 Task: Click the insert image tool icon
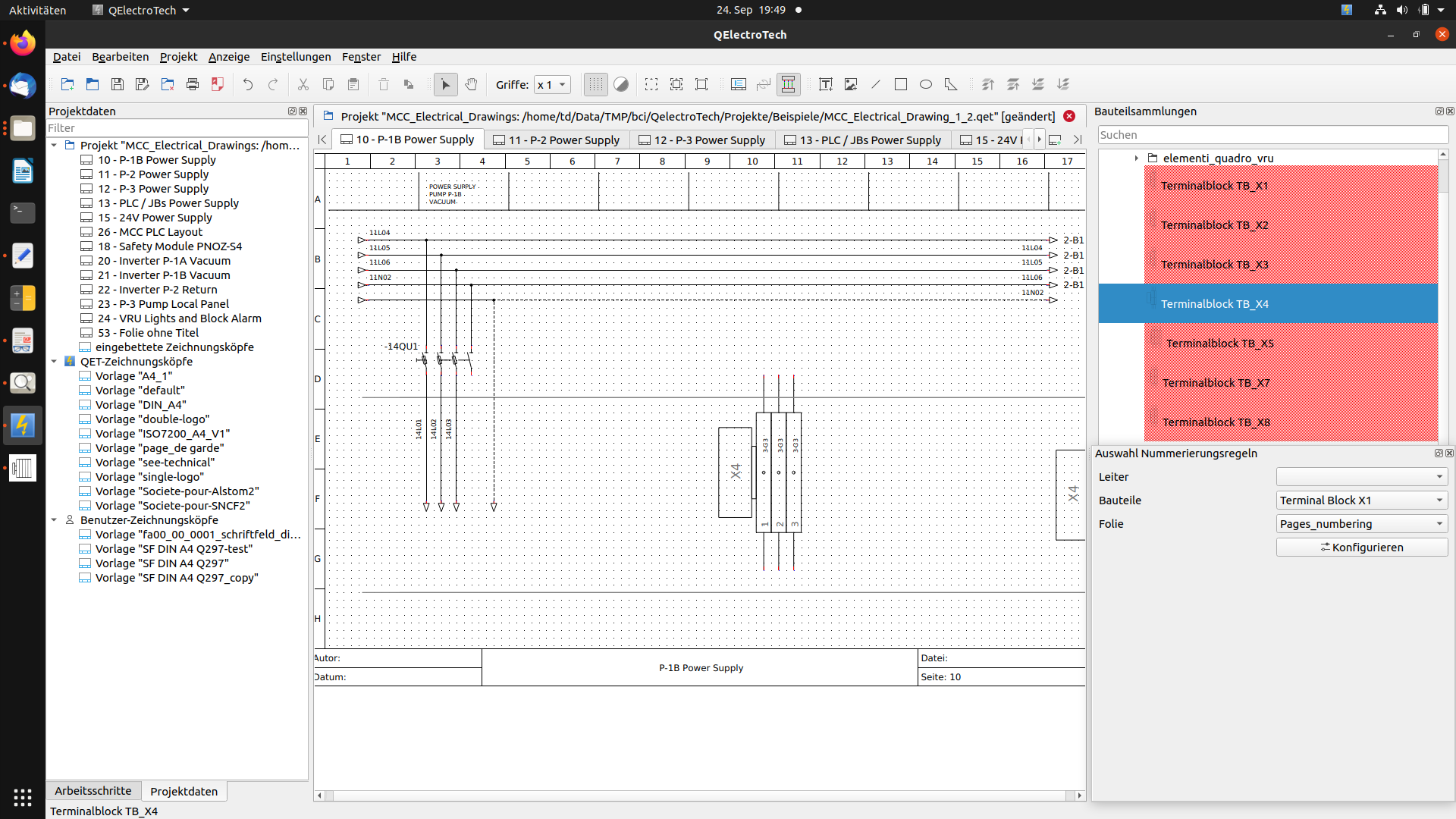[x=851, y=84]
